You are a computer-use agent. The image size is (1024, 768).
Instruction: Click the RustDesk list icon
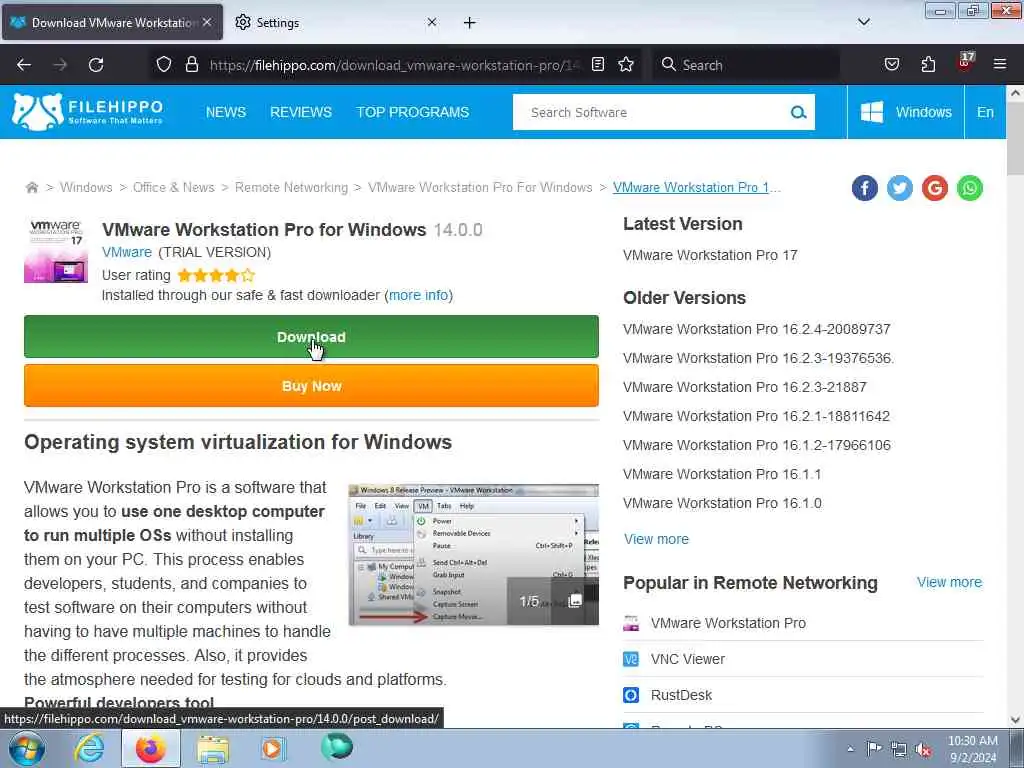(x=631, y=695)
